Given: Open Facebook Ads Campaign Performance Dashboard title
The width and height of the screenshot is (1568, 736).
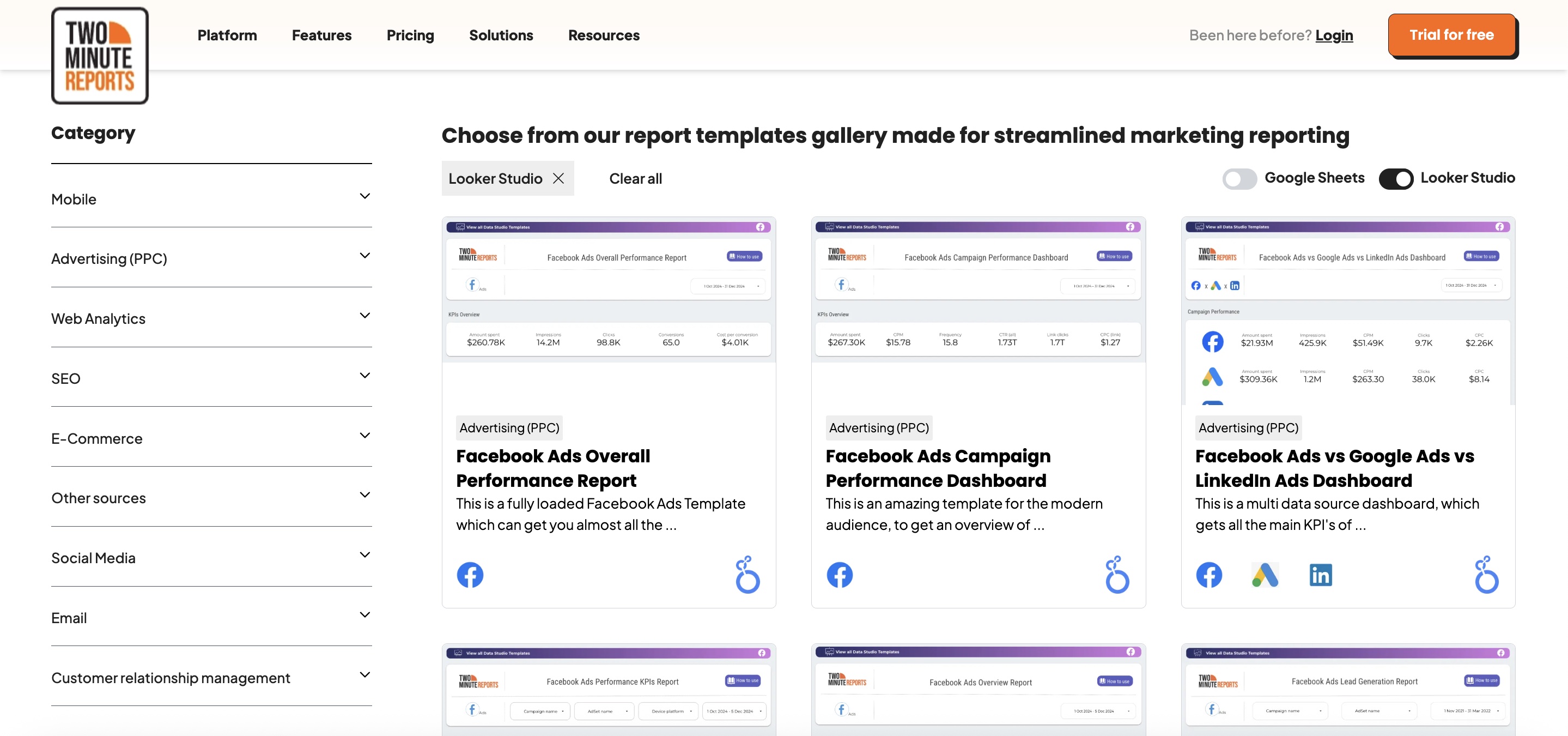Looking at the screenshot, I should 938,468.
